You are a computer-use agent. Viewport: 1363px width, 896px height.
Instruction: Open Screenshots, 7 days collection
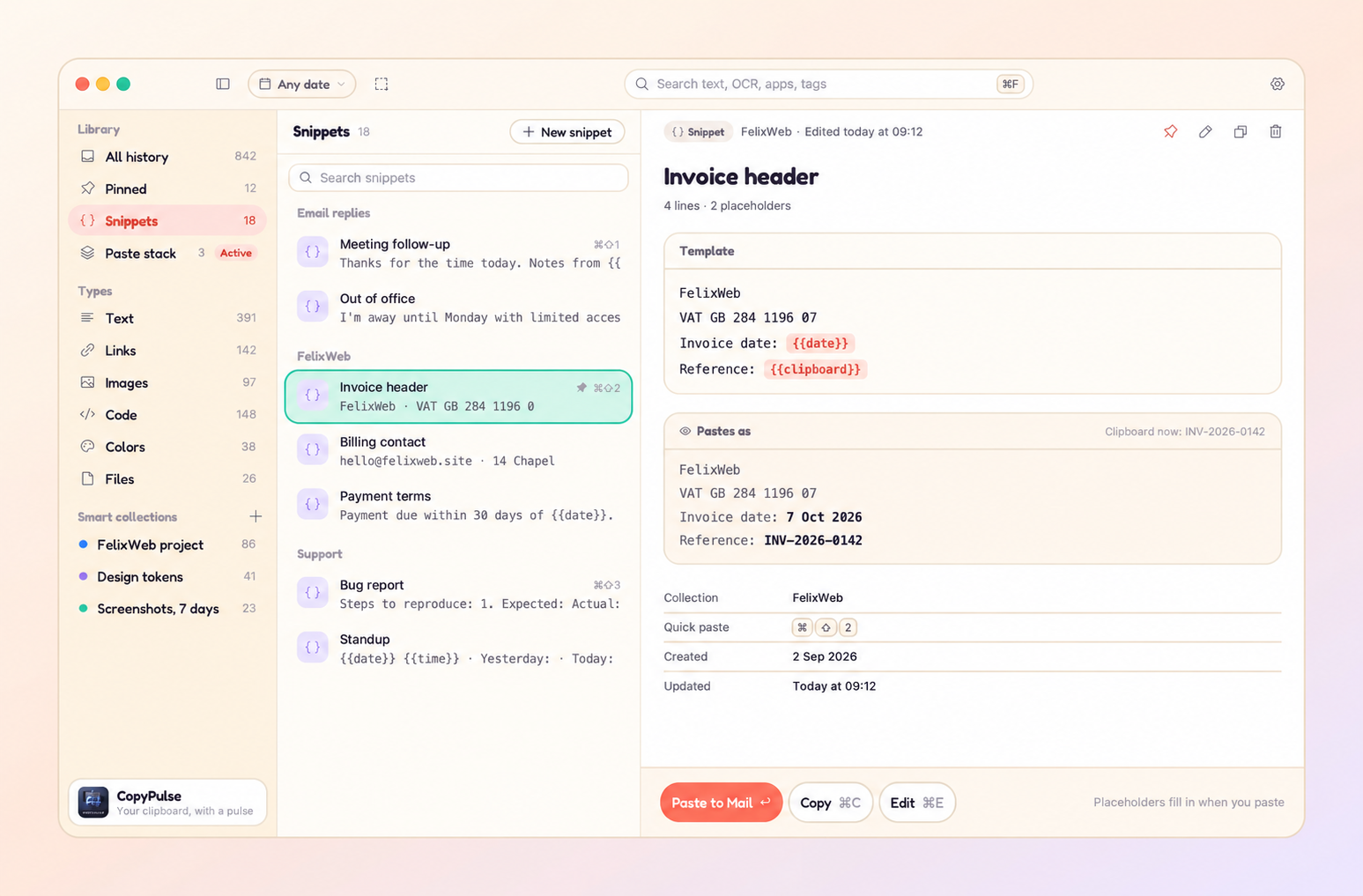[167, 609]
